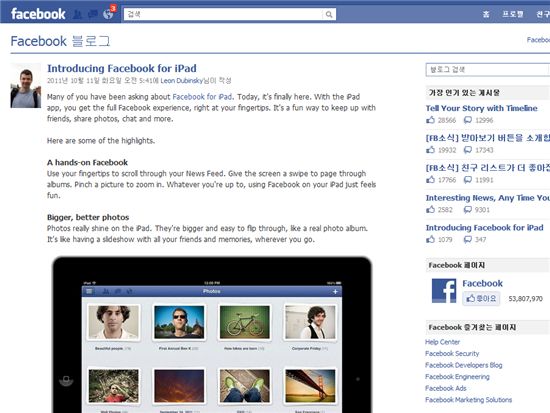Screen dimensions: 550x413
Task: Click like icon beside 1079
Action: [430, 239]
